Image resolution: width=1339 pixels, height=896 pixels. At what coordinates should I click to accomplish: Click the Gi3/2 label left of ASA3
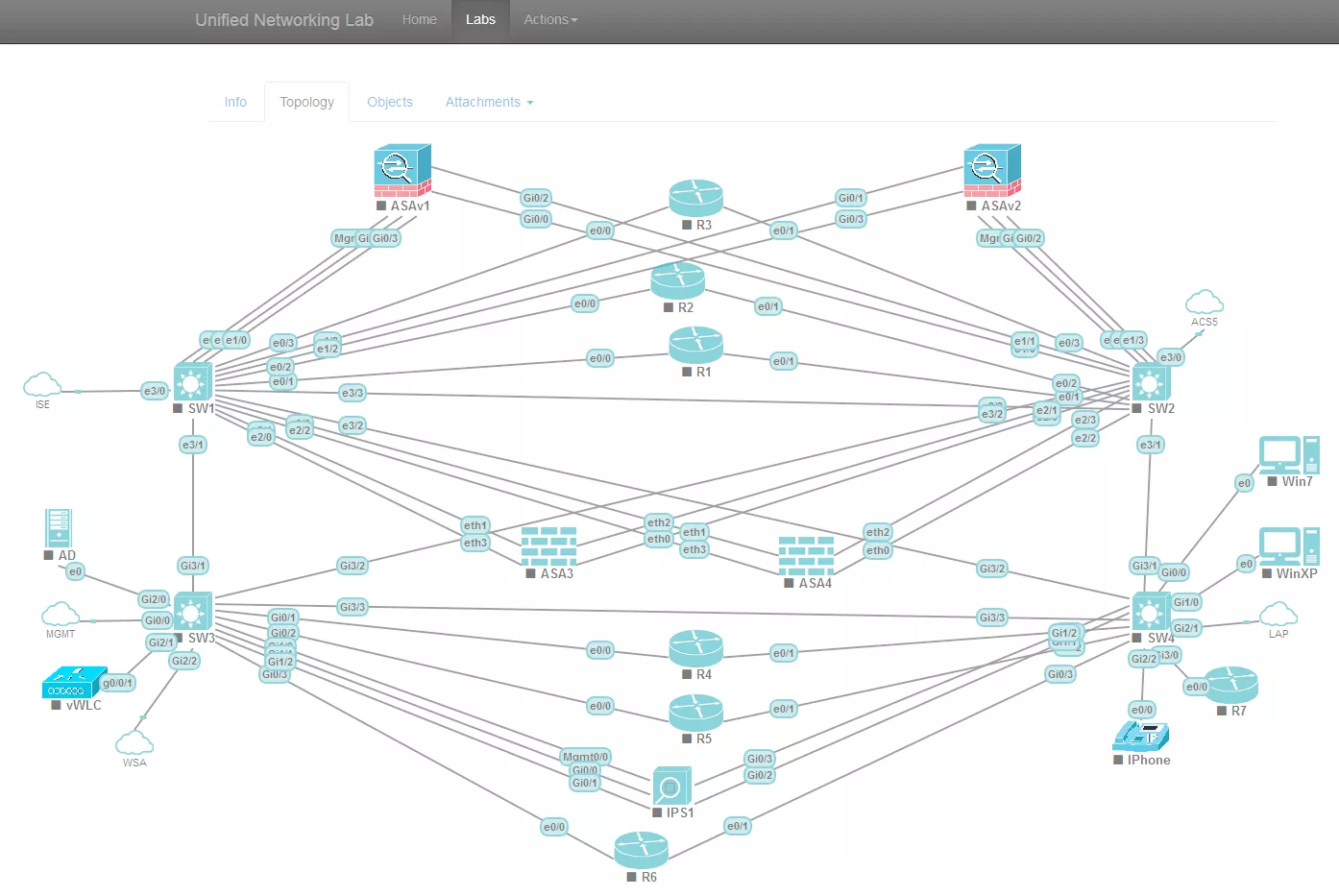click(353, 566)
